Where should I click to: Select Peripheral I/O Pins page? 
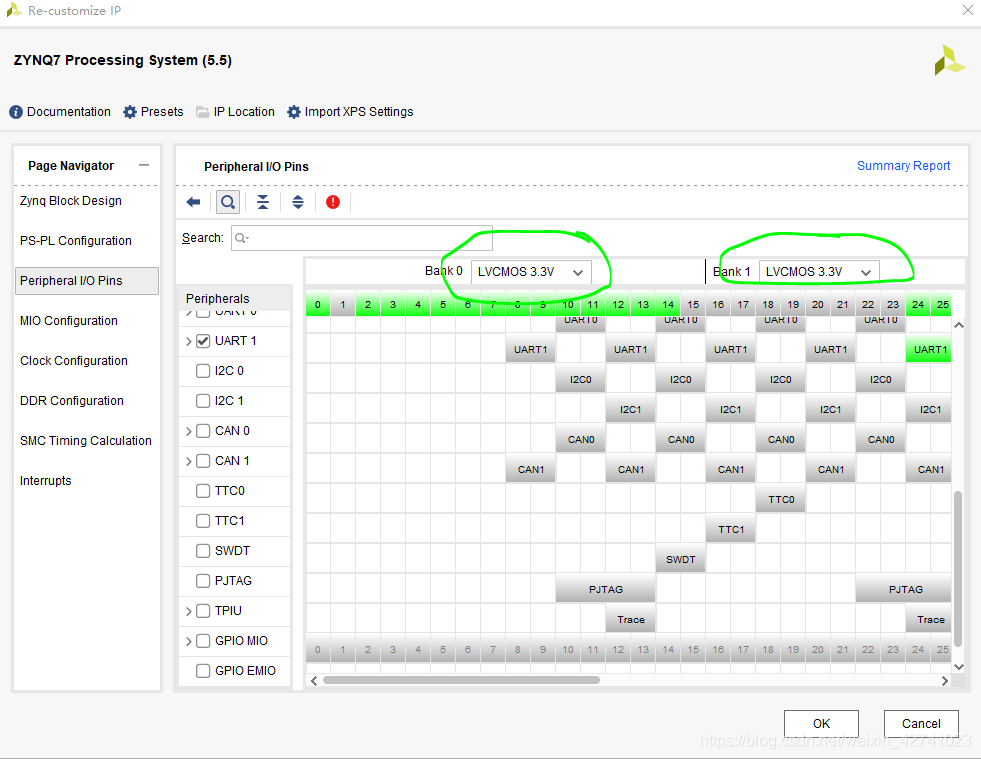click(x=86, y=281)
